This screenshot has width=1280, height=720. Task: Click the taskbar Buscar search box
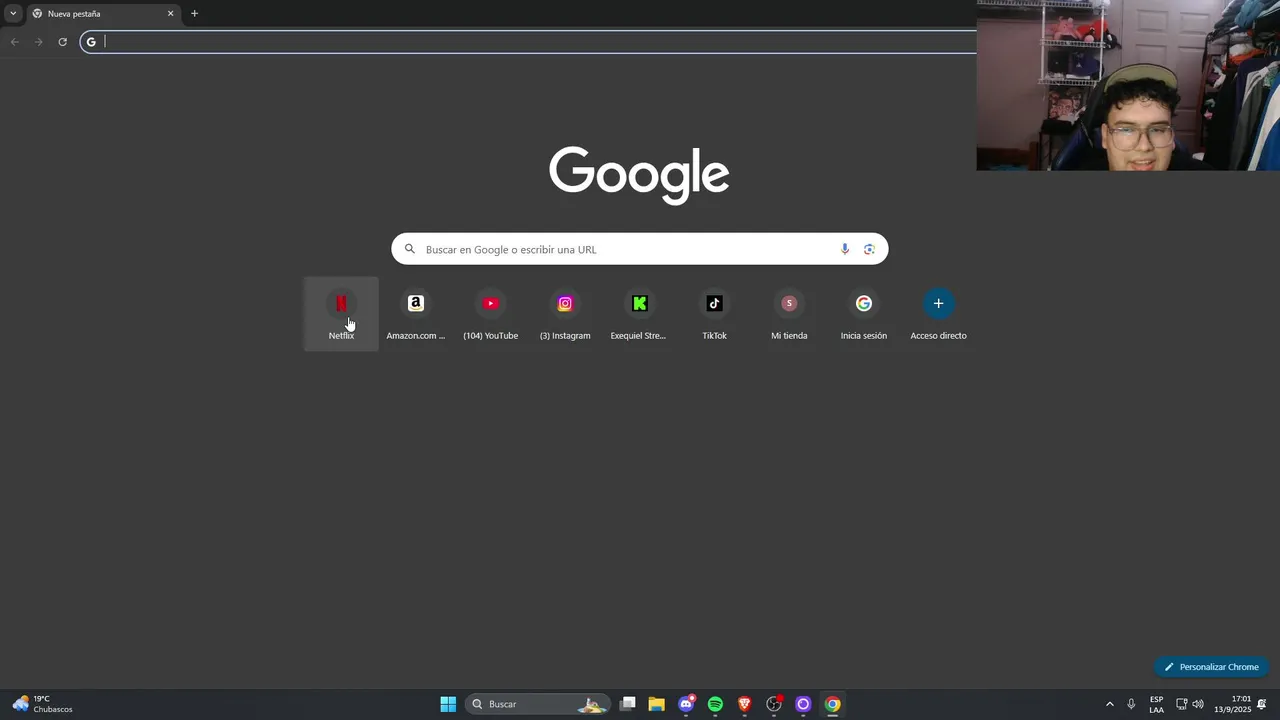pos(538,704)
